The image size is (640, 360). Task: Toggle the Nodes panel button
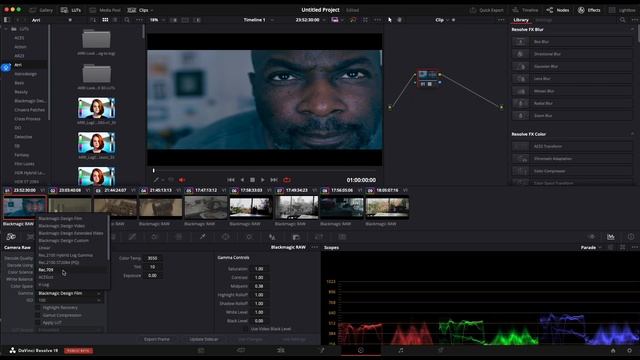click(558, 10)
